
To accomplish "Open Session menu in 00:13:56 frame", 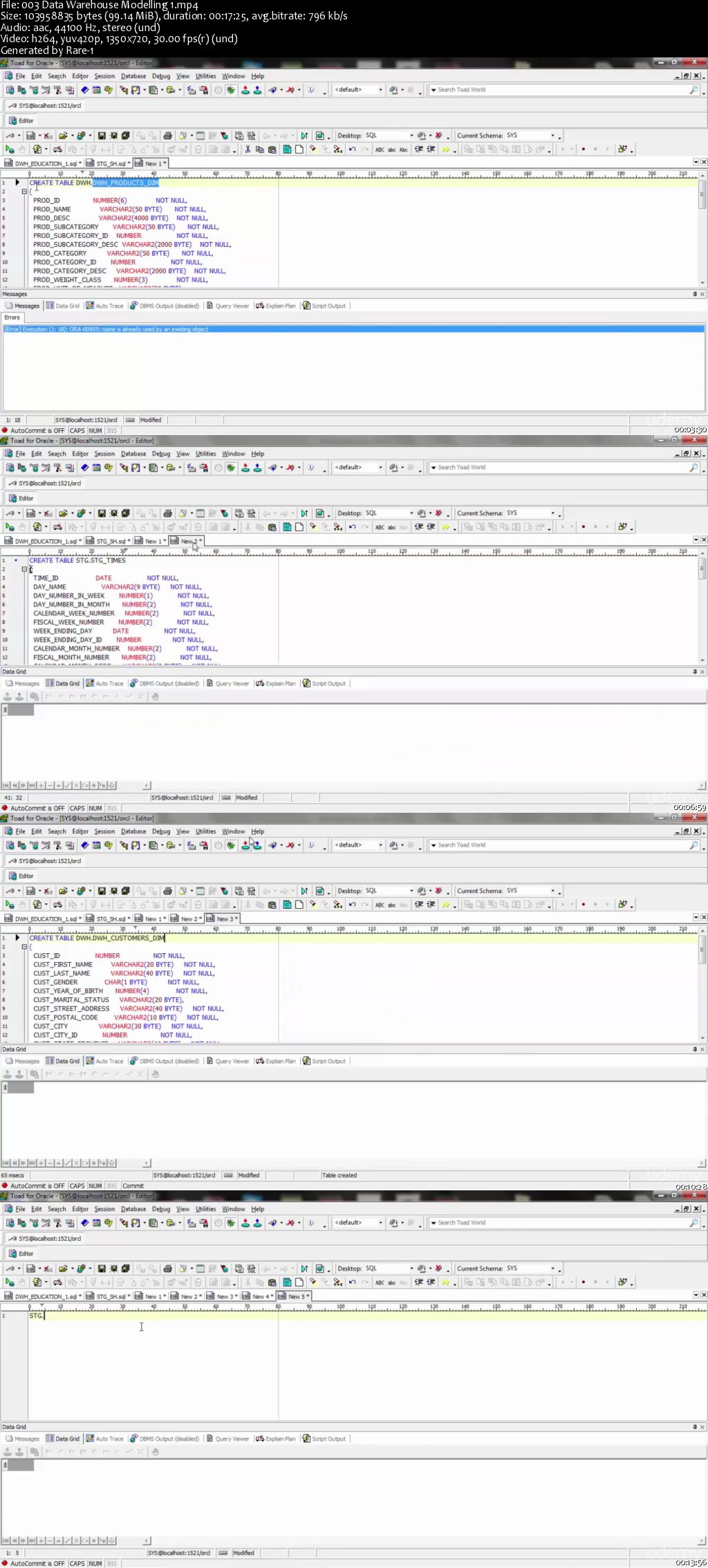I will click(104, 1209).
